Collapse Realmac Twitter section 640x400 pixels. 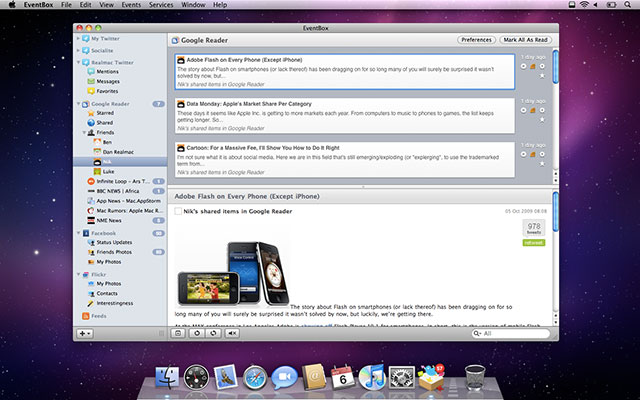click(x=78, y=62)
